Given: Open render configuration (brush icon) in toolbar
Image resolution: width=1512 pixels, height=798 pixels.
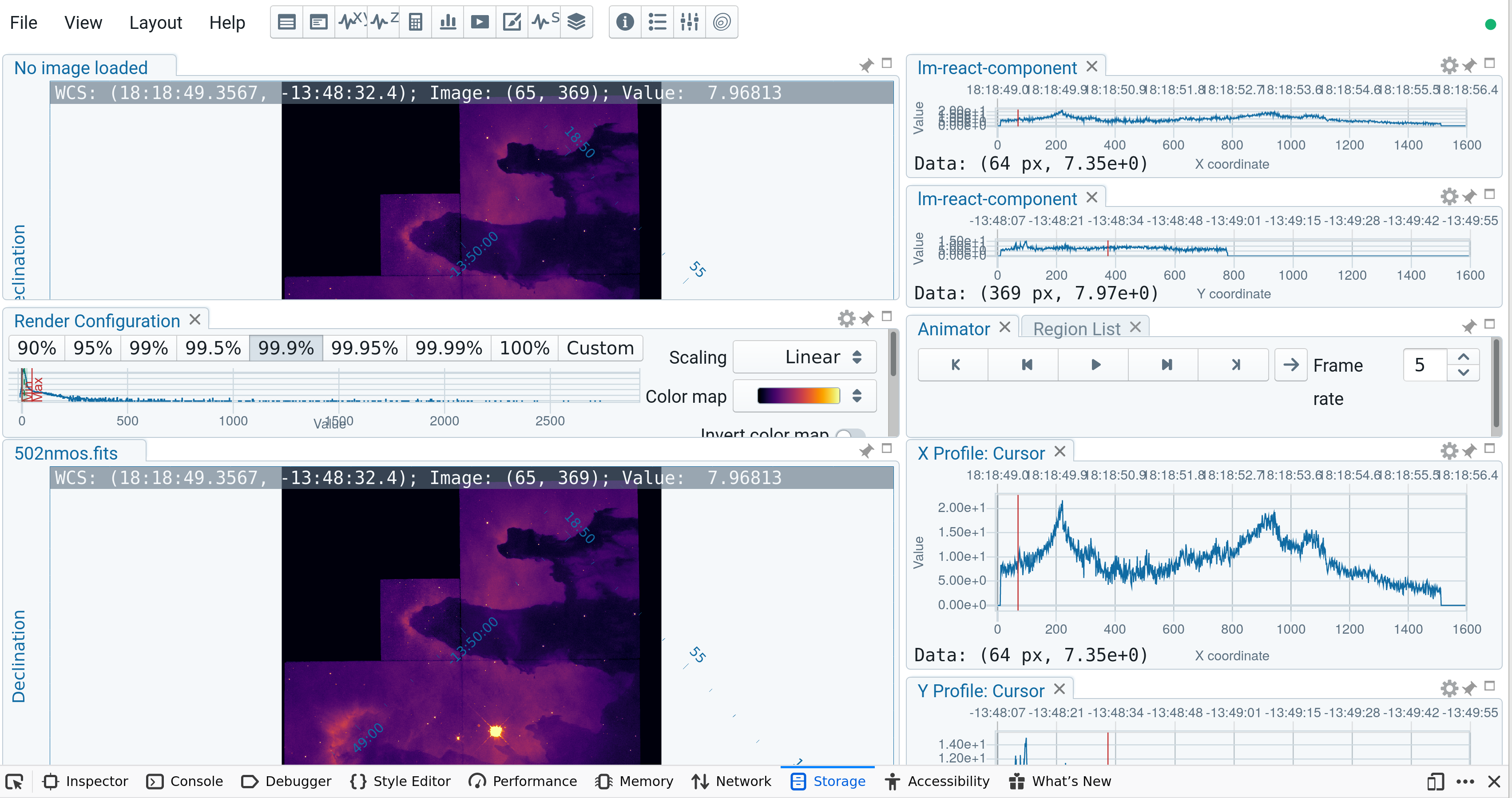Looking at the screenshot, I should [512, 22].
